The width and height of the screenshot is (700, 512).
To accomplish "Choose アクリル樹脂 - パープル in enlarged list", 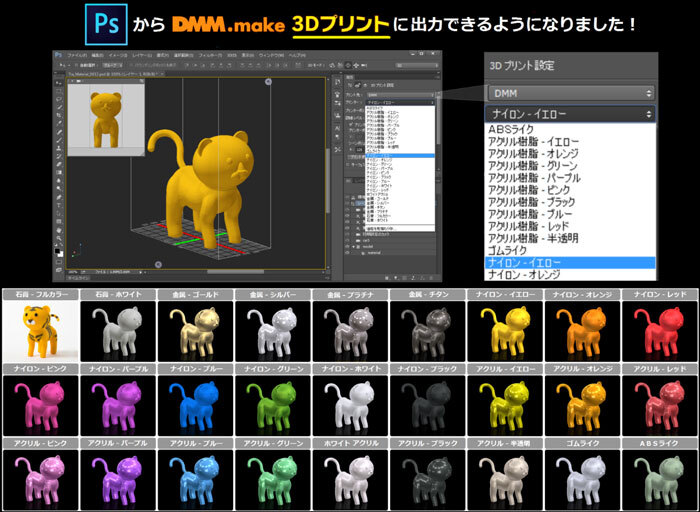I will [x=570, y=178].
